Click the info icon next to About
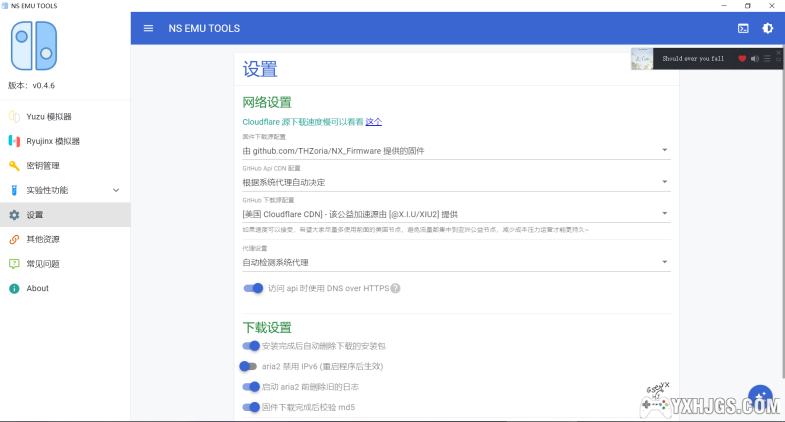 point(14,288)
